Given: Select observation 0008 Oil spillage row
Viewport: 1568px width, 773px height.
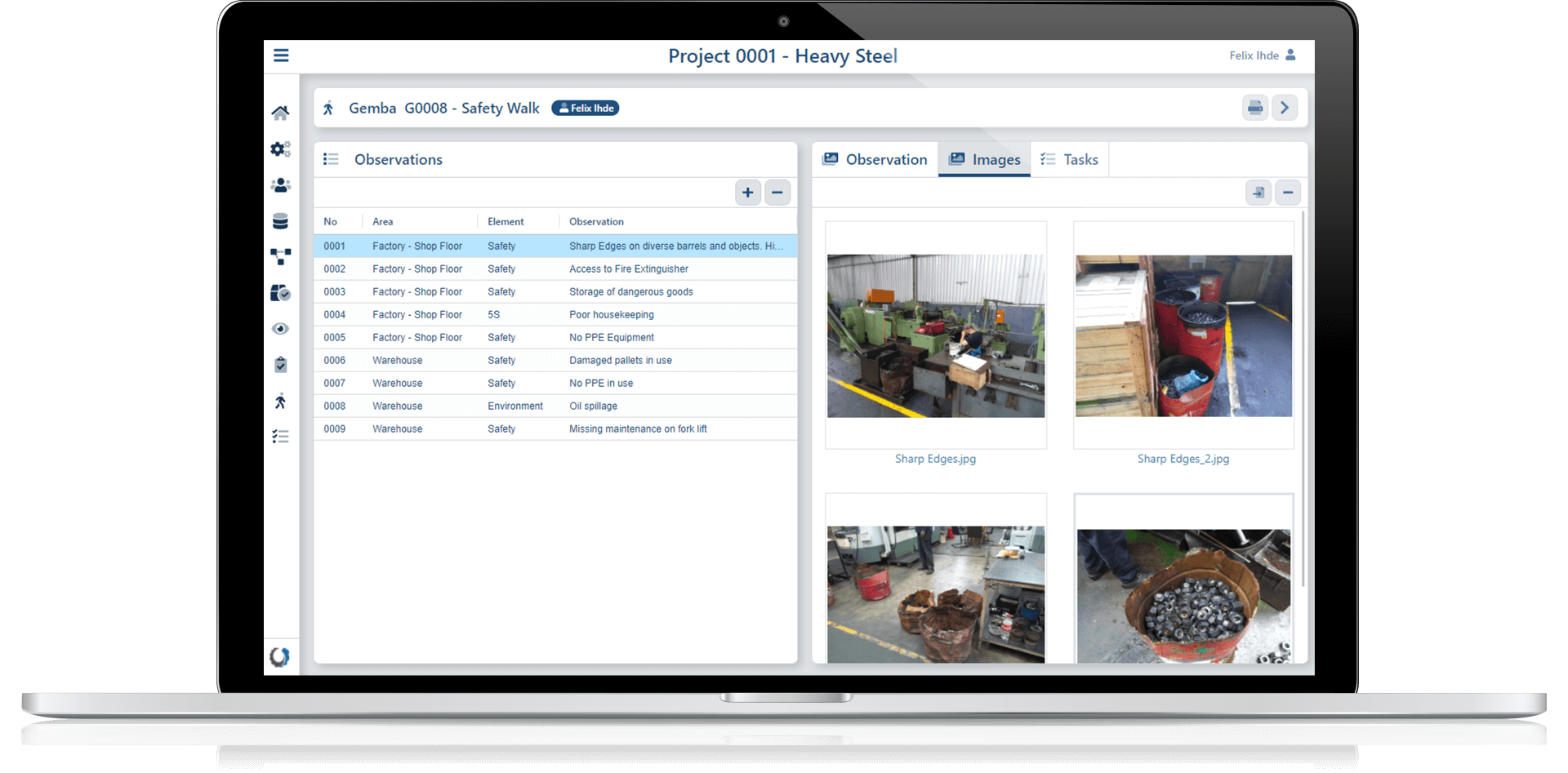Looking at the screenshot, I should (x=555, y=406).
